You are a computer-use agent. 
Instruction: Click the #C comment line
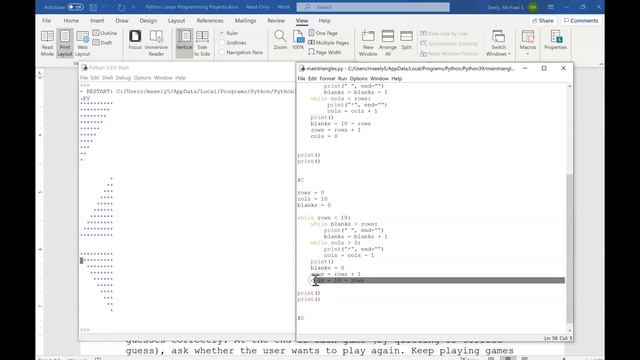coord(301,180)
